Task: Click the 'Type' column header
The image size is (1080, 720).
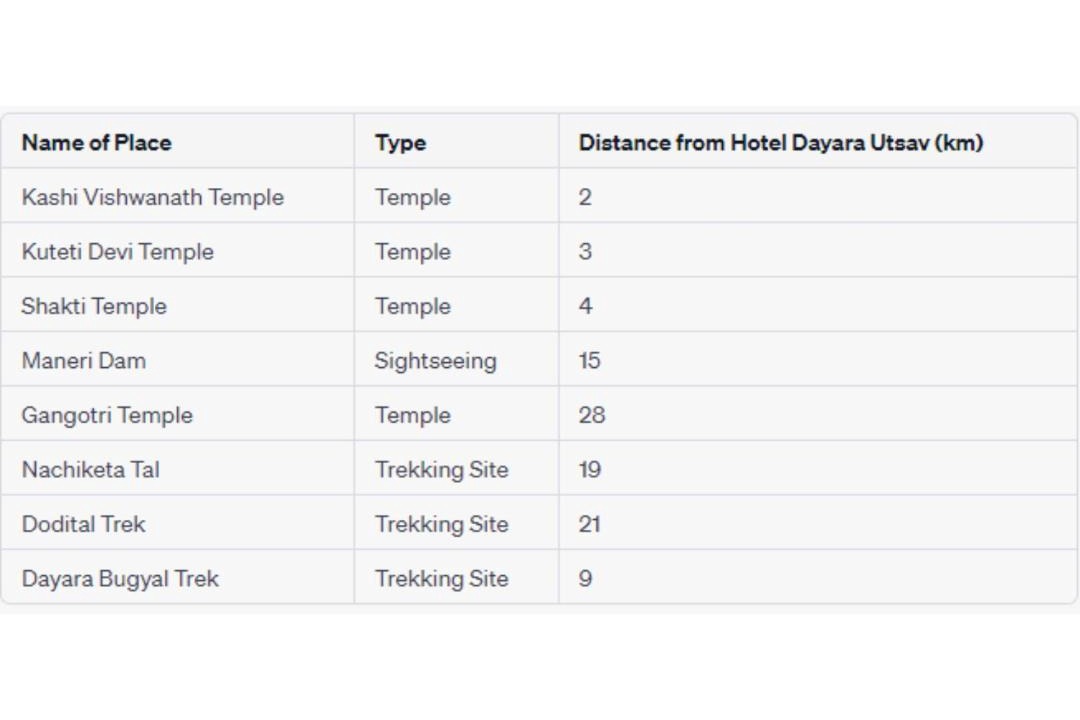Action: click(400, 143)
